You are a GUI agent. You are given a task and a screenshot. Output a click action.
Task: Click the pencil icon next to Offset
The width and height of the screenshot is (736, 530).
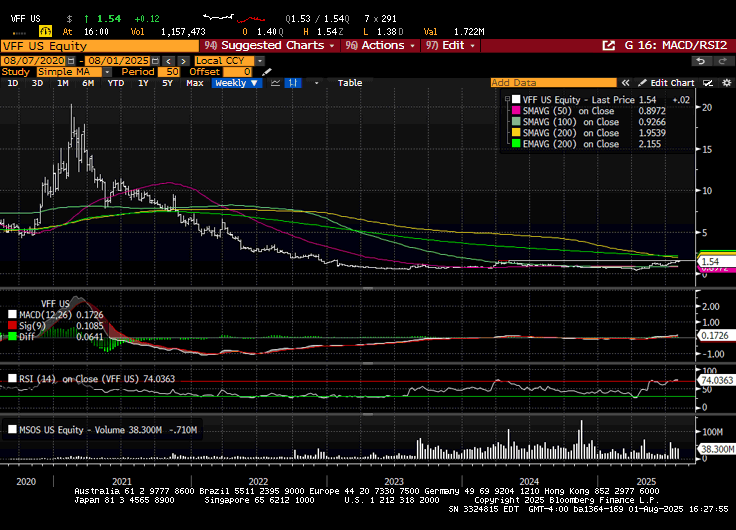[x=267, y=72]
